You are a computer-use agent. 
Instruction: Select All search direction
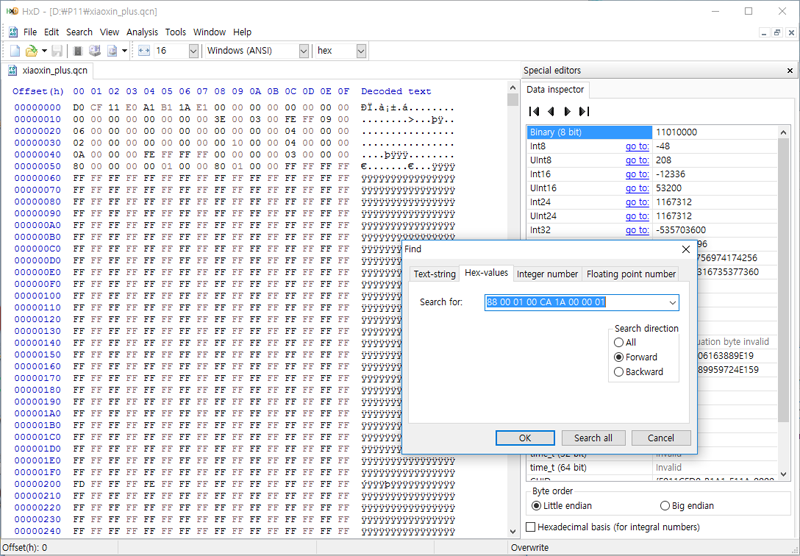619,342
